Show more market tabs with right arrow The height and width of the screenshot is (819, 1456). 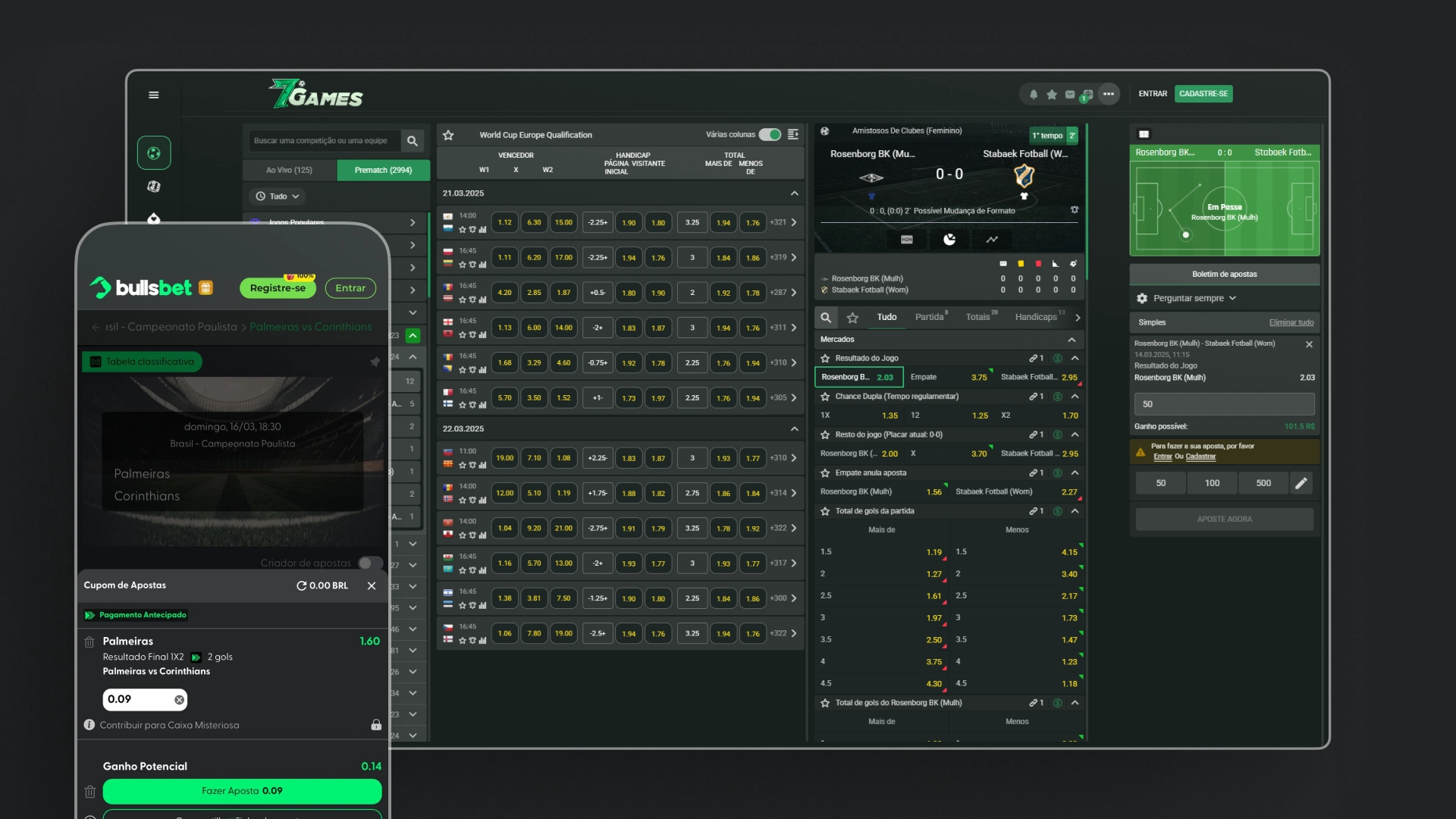click(x=1078, y=318)
